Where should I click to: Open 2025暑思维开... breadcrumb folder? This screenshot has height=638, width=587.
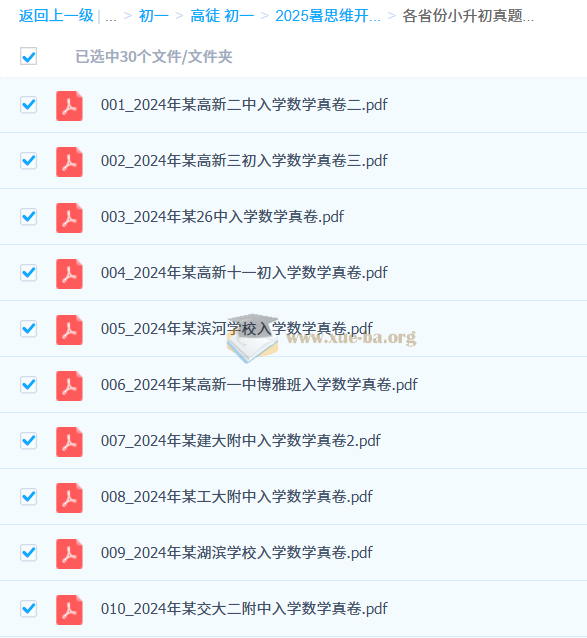pos(328,16)
